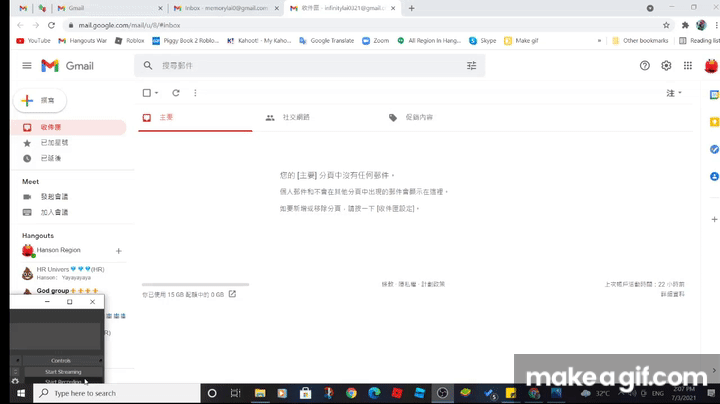Open the Gmail help question mark

click(x=645, y=65)
